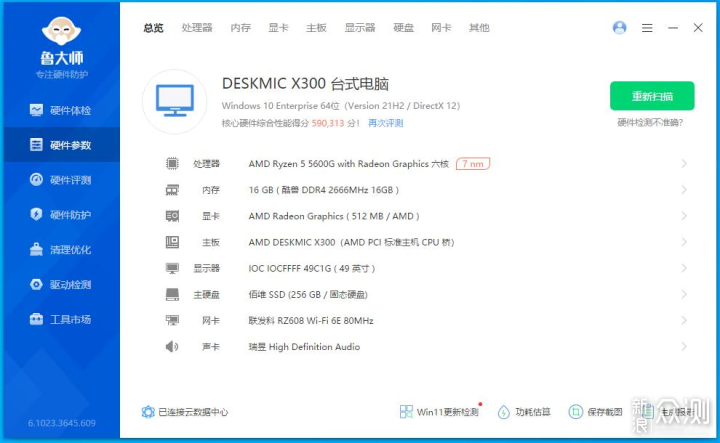This screenshot has width=720, height=443.
Task: Click the 显示器 monitor row icon
Action: (172, 268)
